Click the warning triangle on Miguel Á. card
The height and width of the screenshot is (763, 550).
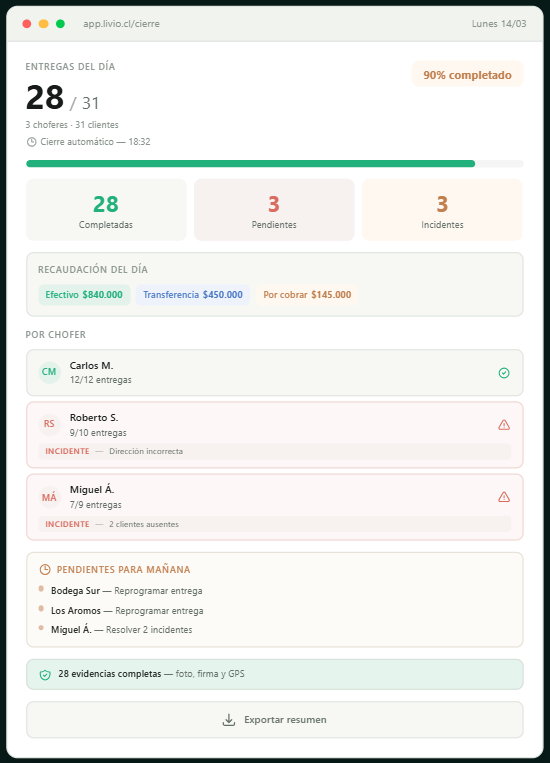click(x=504, y=497)
